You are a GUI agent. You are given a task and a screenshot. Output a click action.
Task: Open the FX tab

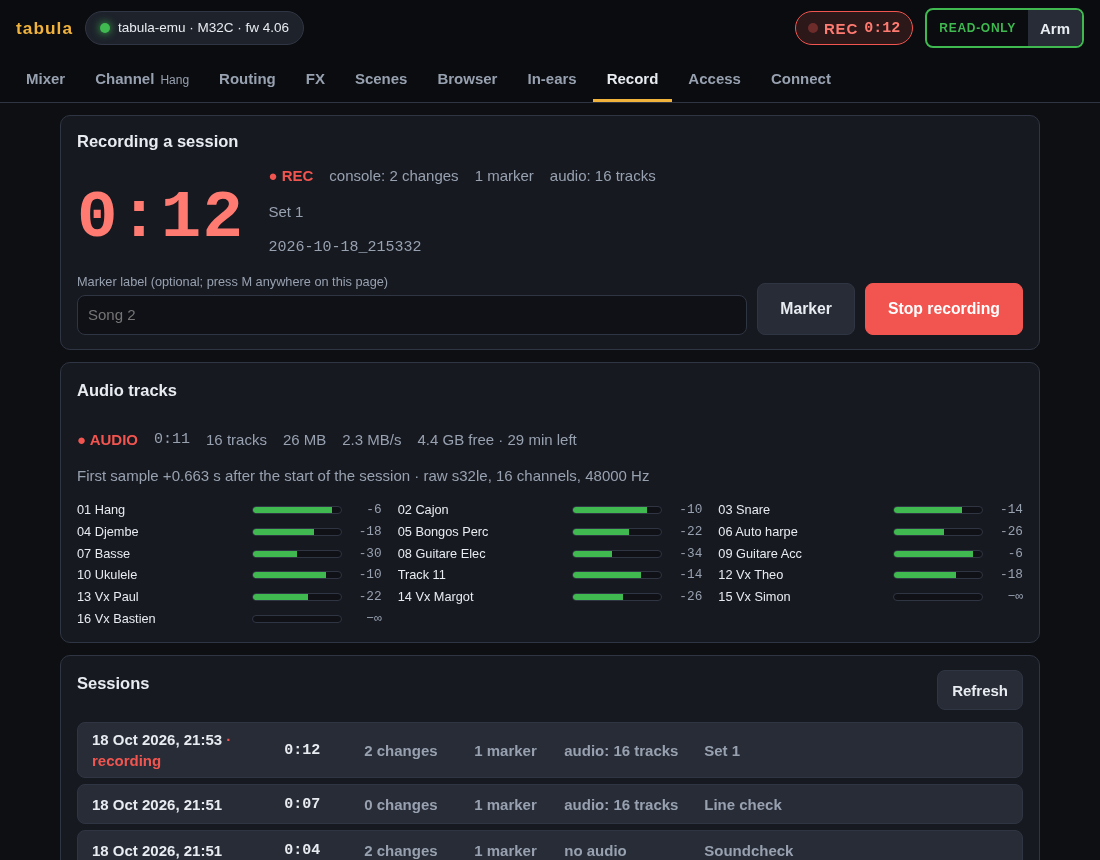pyautogui.click(x=315, y=79)
